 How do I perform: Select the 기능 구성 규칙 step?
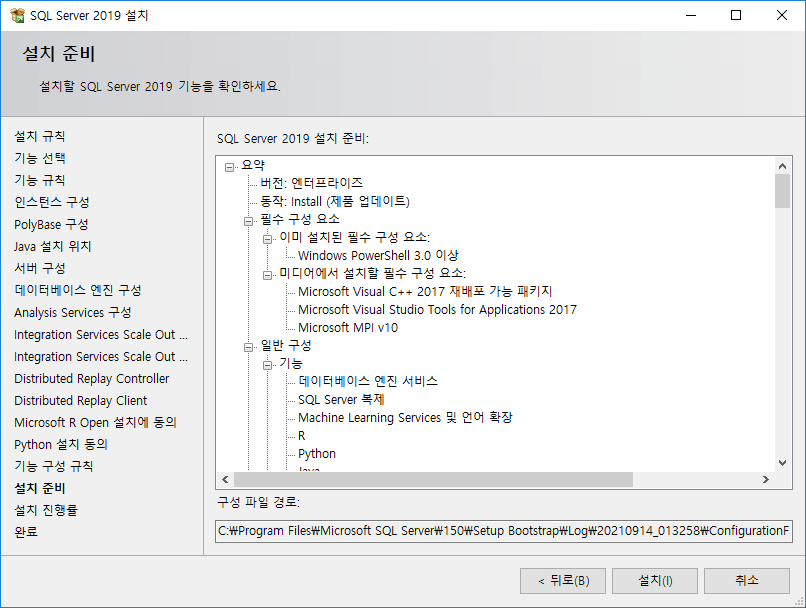click(53, 467)
